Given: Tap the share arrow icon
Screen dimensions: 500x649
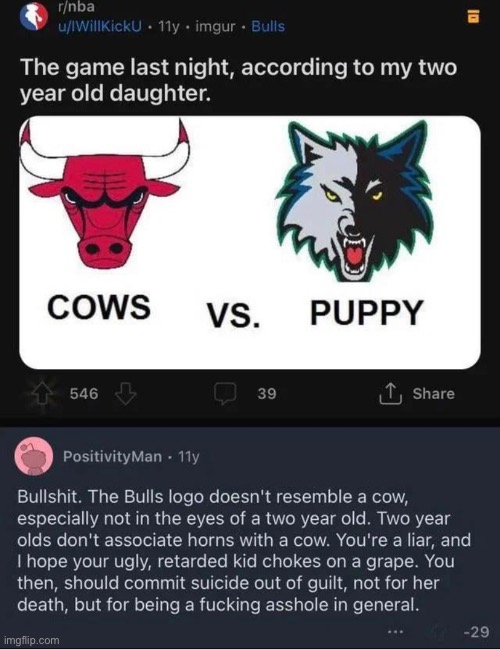Looking at the screenshot, I should coord(391,393).
